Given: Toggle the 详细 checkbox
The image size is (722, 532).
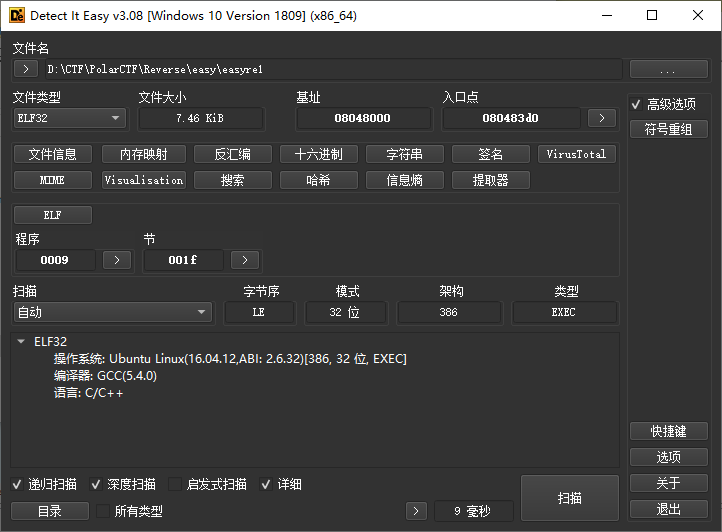Looking at the screenshot, I should 266,484.
